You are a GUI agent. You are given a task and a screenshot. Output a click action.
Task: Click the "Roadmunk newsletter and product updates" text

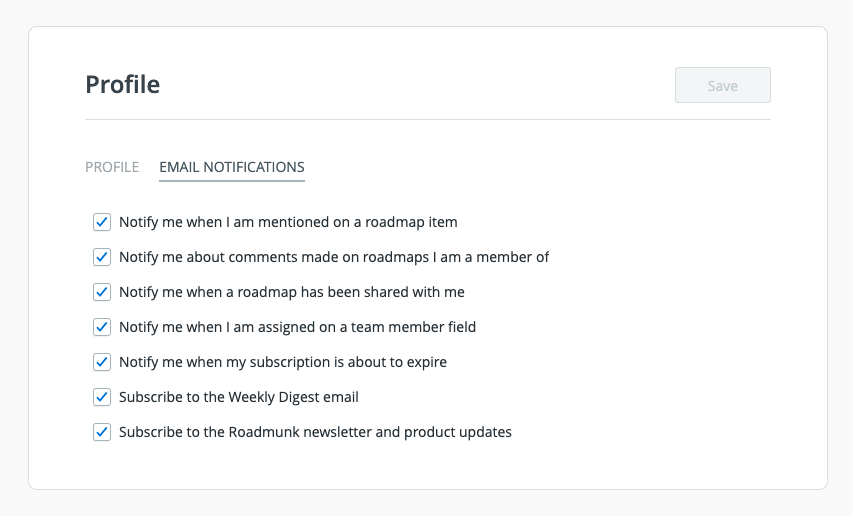click(315, 432)
